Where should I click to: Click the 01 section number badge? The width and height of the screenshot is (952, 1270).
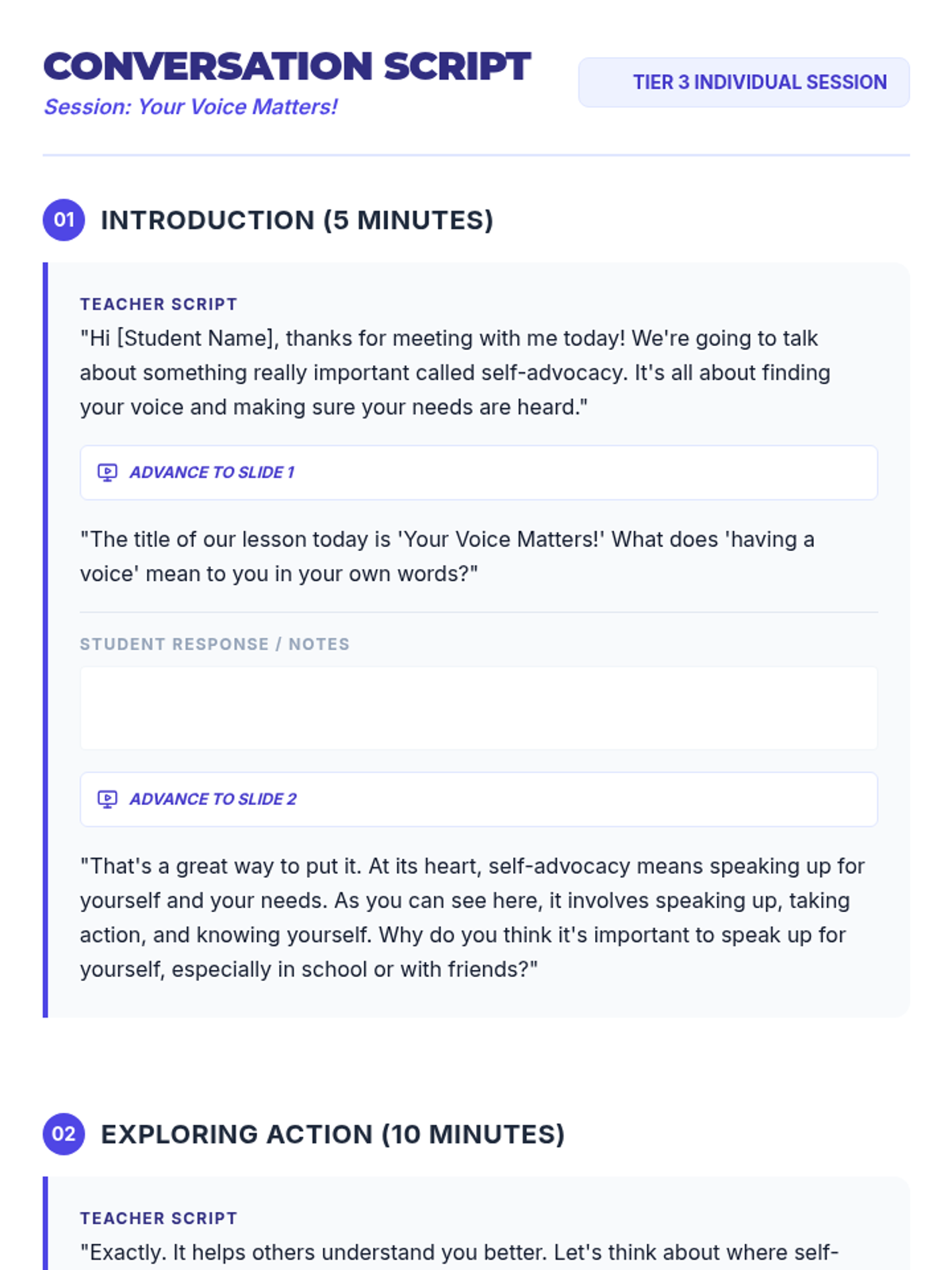pos(63,220)
